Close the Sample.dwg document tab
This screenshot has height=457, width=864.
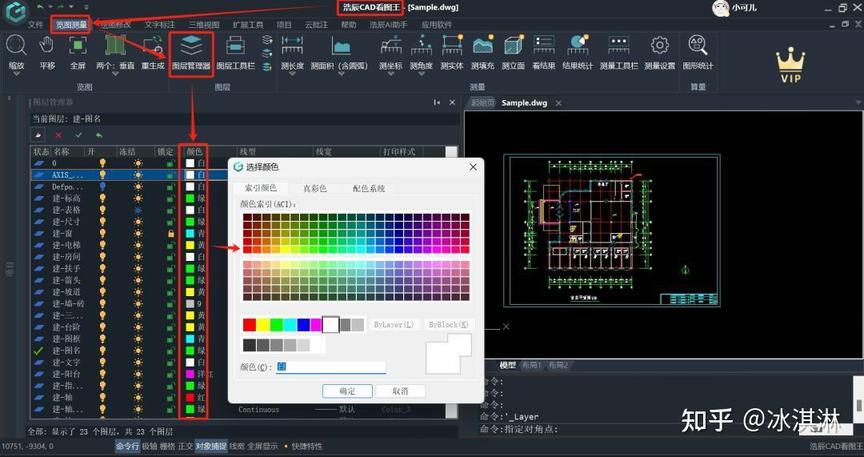(x=558, y=103)
